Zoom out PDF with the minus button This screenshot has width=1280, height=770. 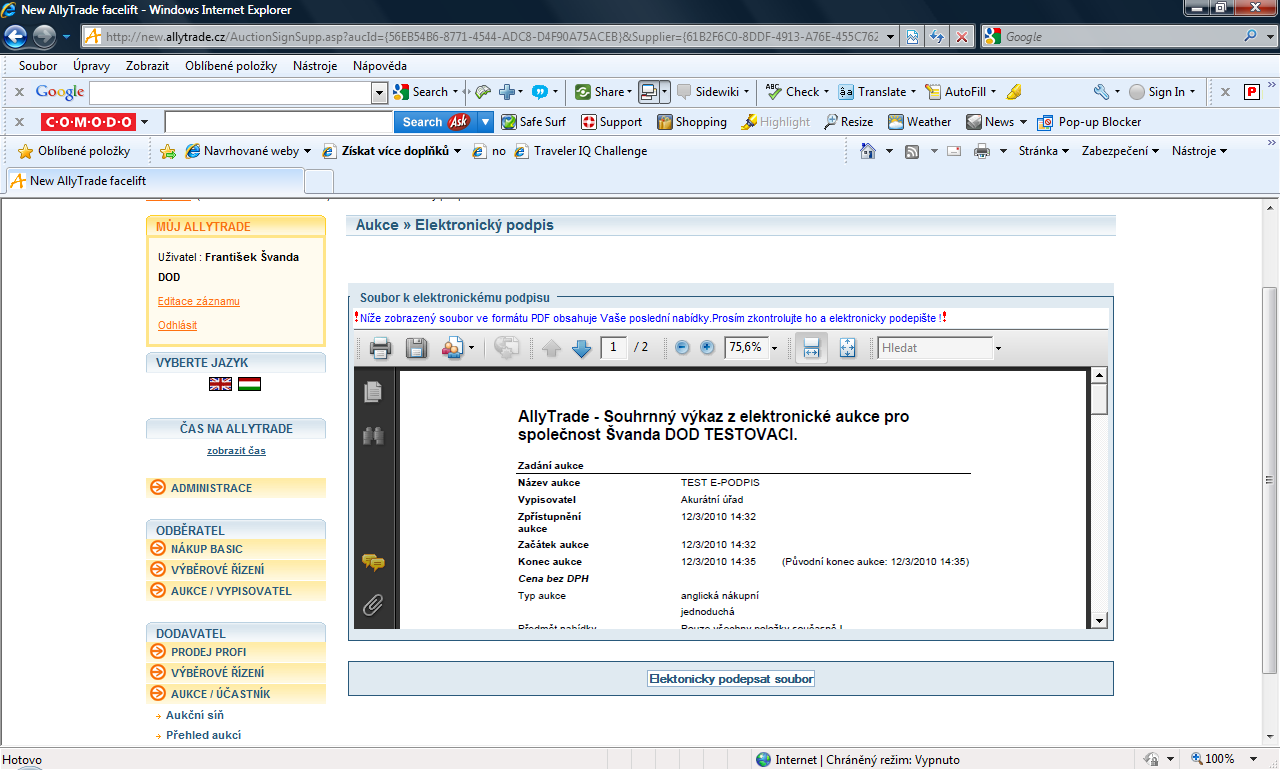pos(682,348)
